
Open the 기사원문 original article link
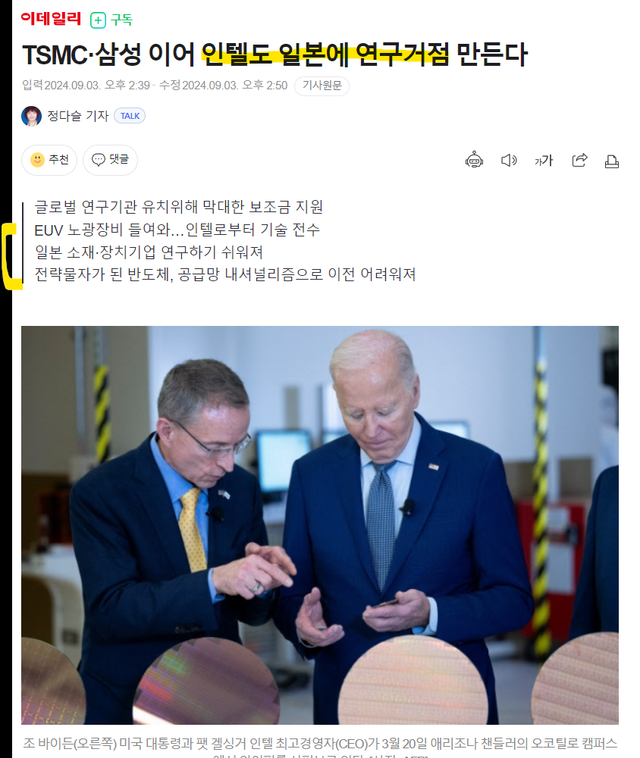(321, 86)
